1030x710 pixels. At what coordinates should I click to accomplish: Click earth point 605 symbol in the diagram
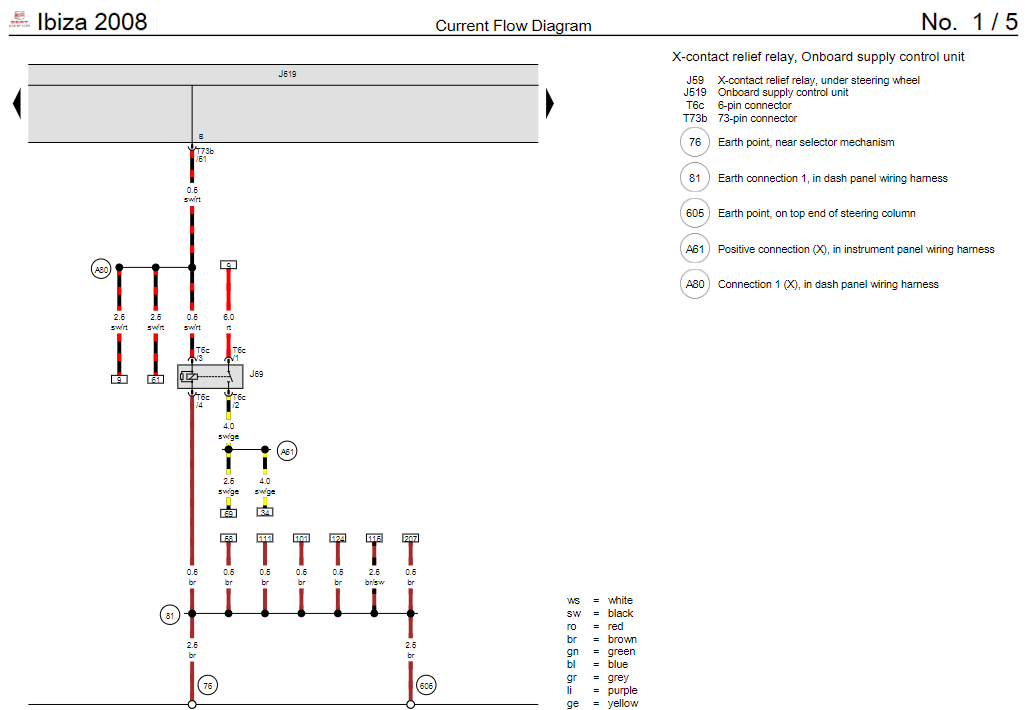pos(427,685)
